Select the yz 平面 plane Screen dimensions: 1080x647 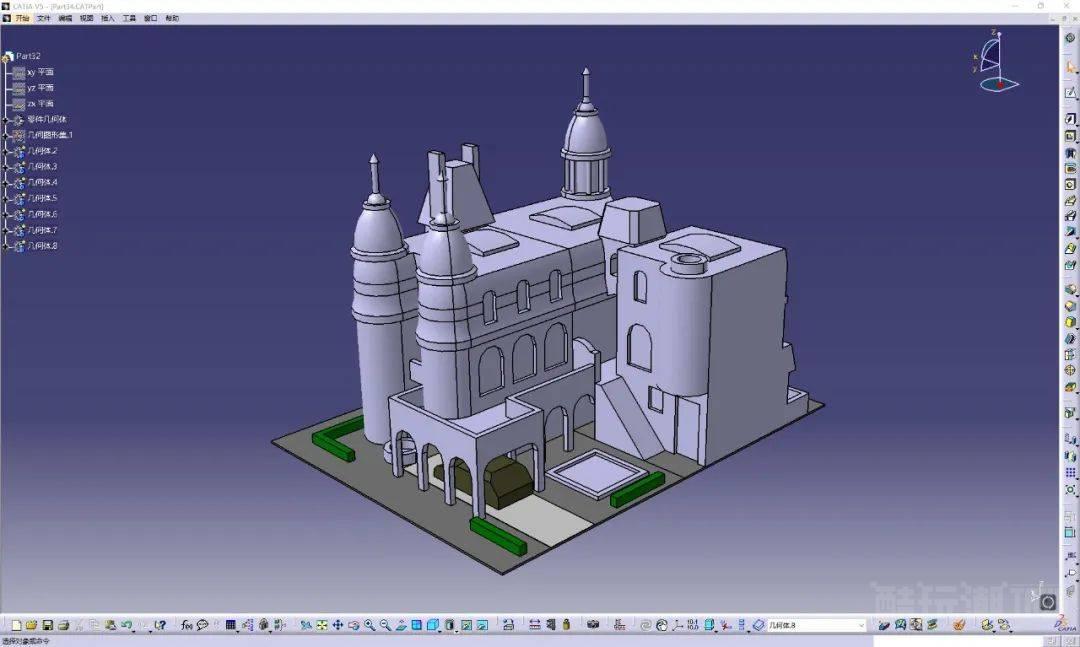pos(41,88)
